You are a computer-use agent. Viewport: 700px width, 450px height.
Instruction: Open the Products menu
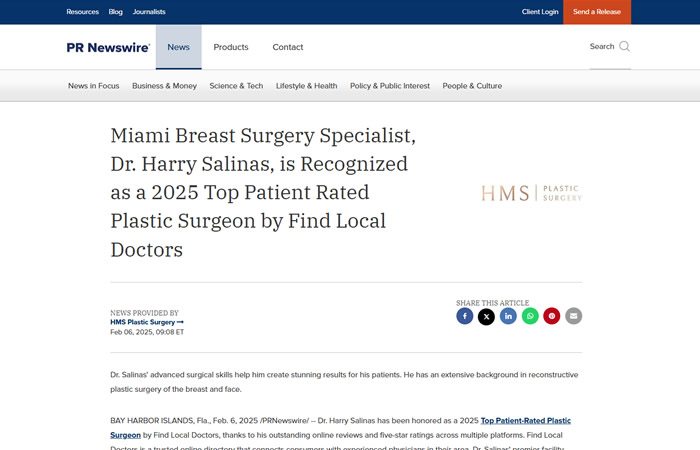pos(231,47)
